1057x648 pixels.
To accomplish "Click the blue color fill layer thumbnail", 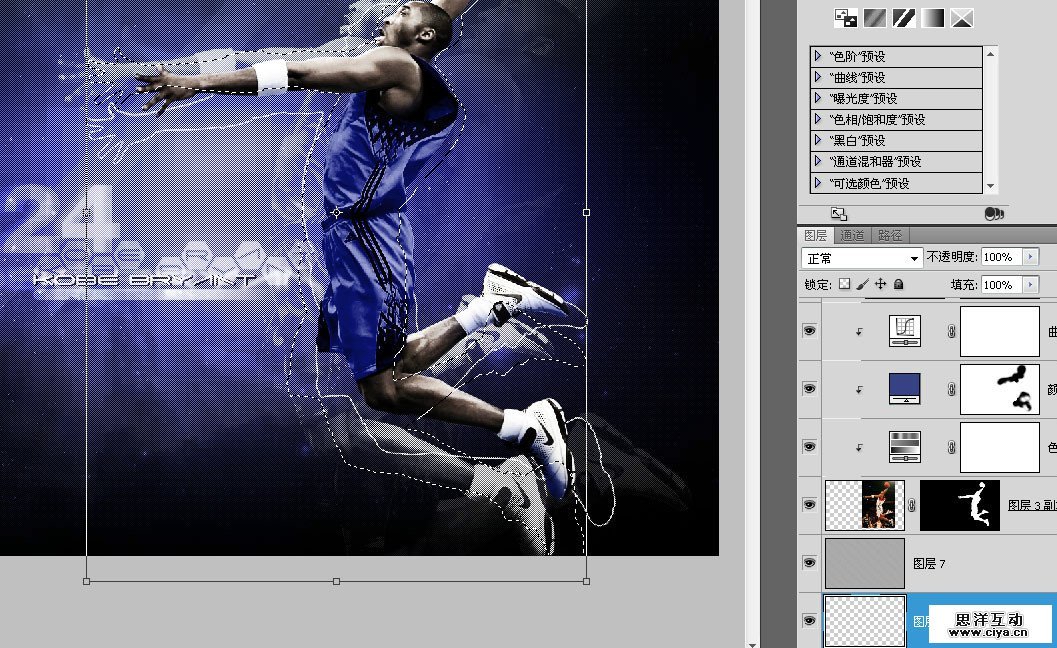I will [904, 388].
